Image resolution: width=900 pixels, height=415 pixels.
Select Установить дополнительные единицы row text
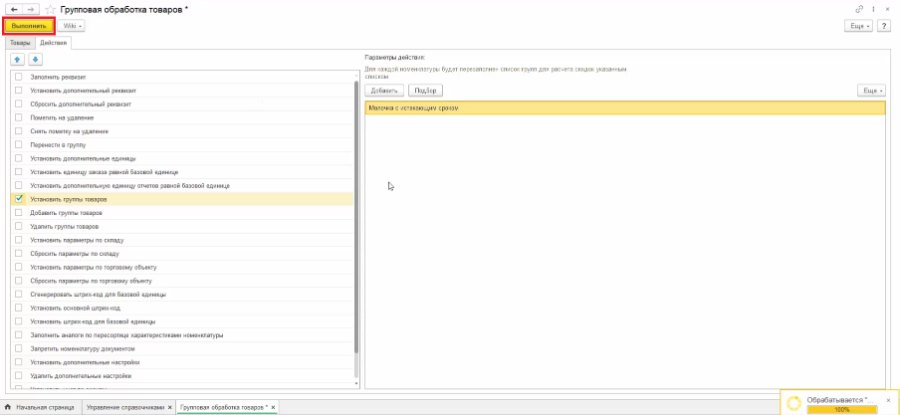83,158
